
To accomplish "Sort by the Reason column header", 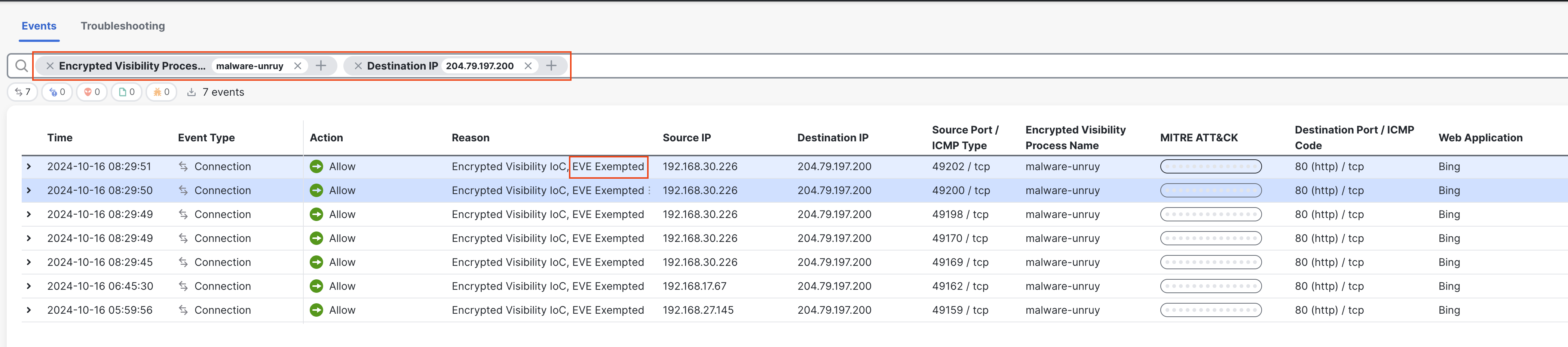I will tap(471, 138).
